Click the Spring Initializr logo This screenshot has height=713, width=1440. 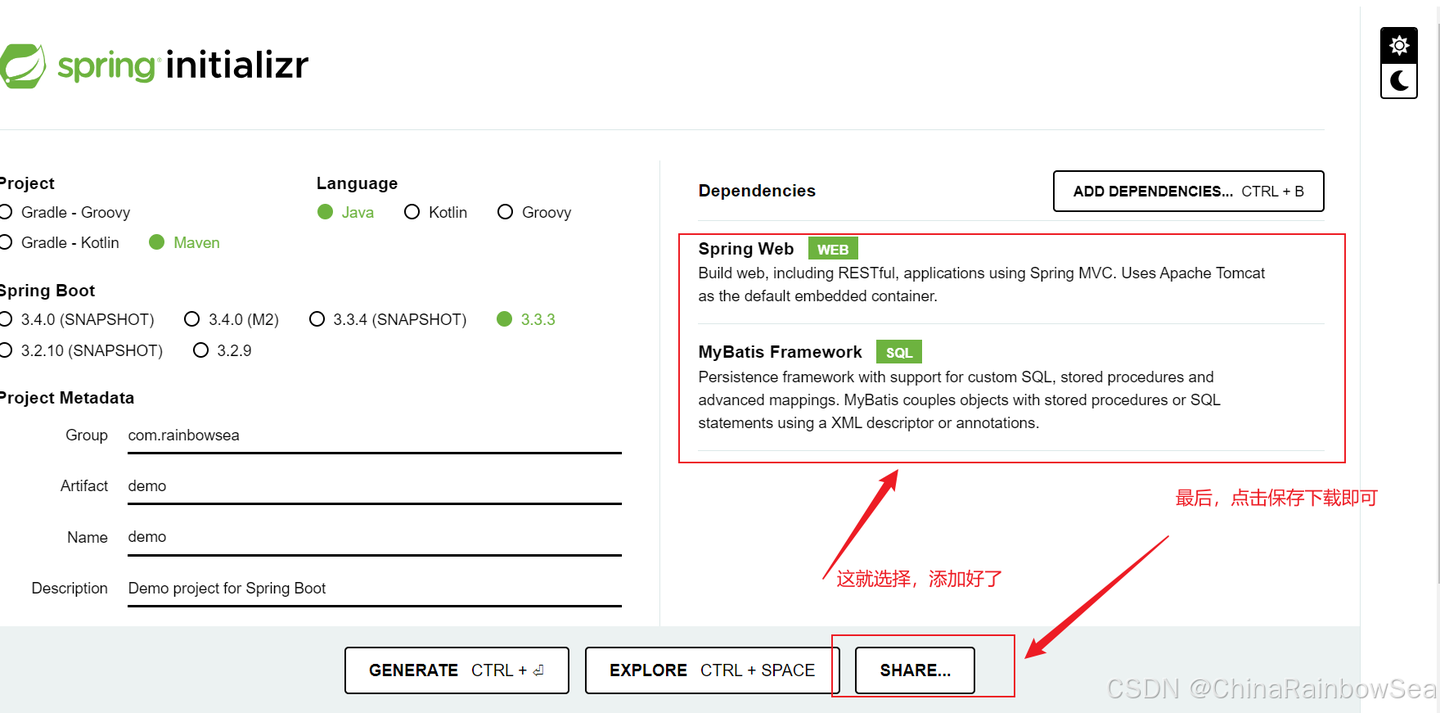156,62
